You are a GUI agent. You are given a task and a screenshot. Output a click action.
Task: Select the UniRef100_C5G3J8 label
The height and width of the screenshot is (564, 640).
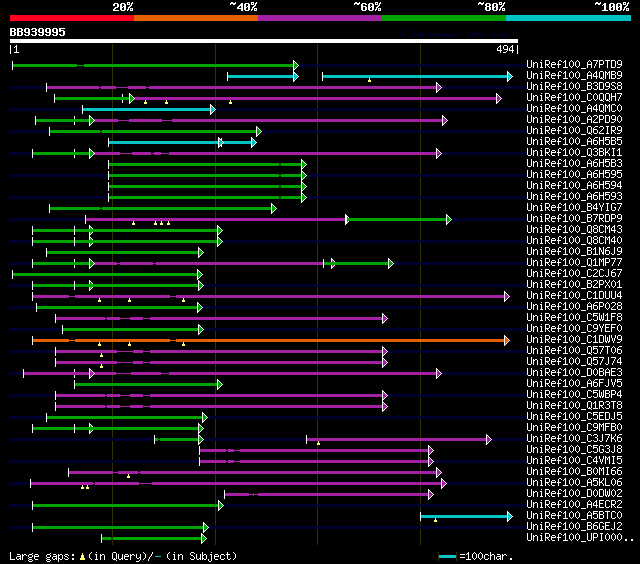(x=574, y=450)
